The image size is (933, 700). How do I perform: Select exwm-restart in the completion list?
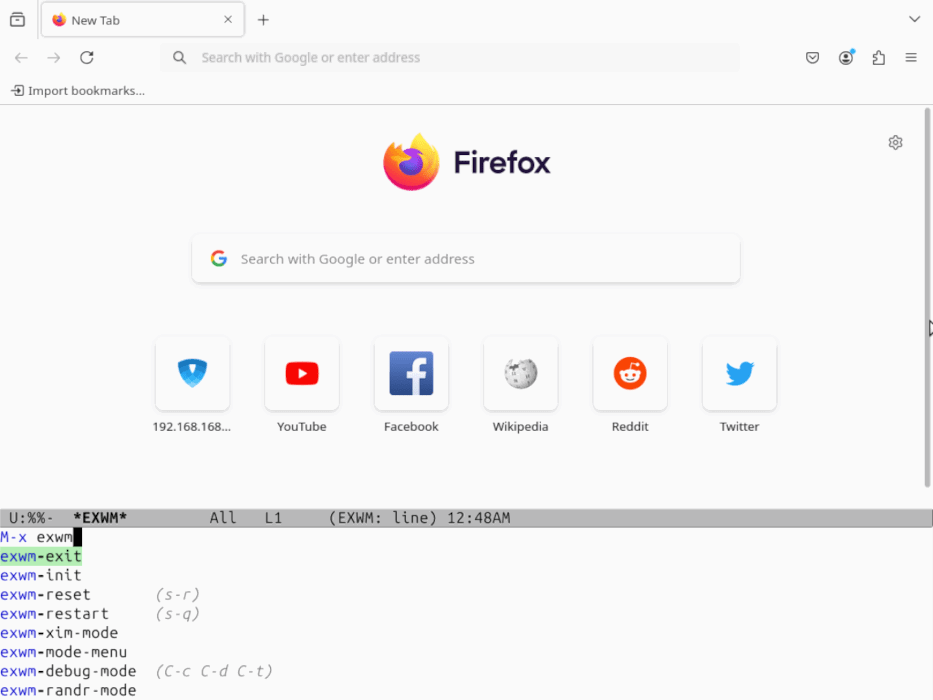pos(54,614)
